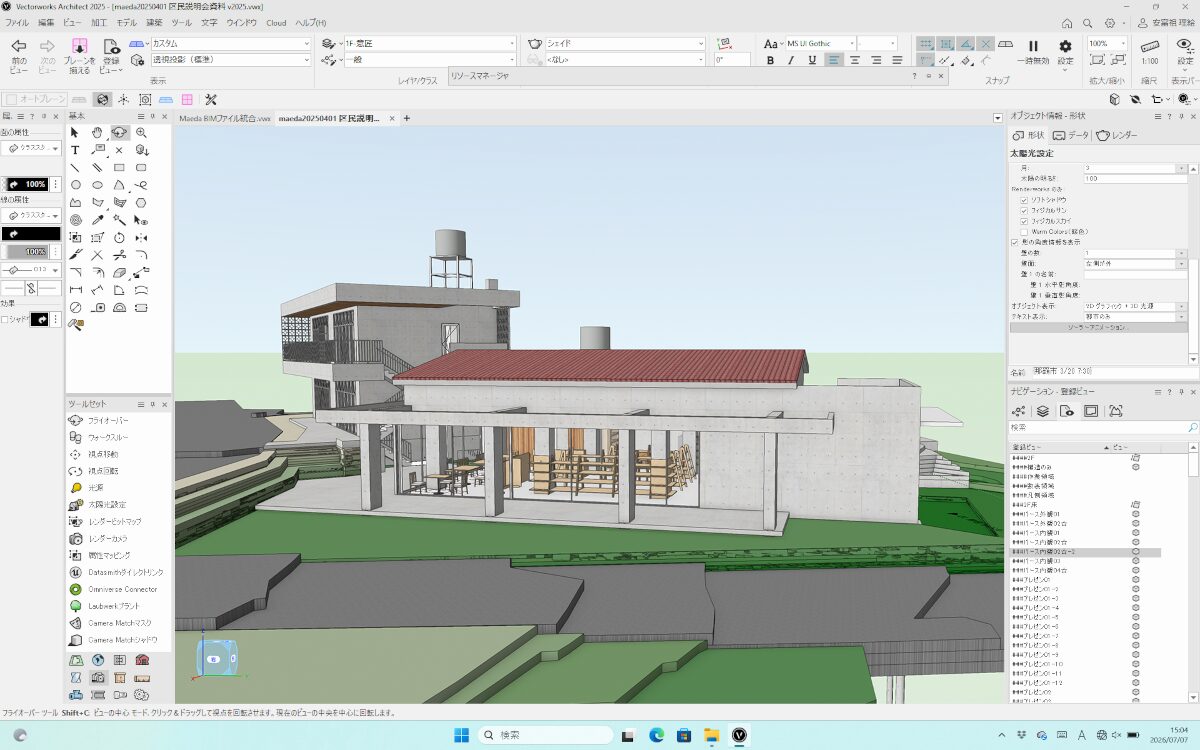Toggle フィジカルサン checkbox
1200x750 pixels.
[1024, 210]
